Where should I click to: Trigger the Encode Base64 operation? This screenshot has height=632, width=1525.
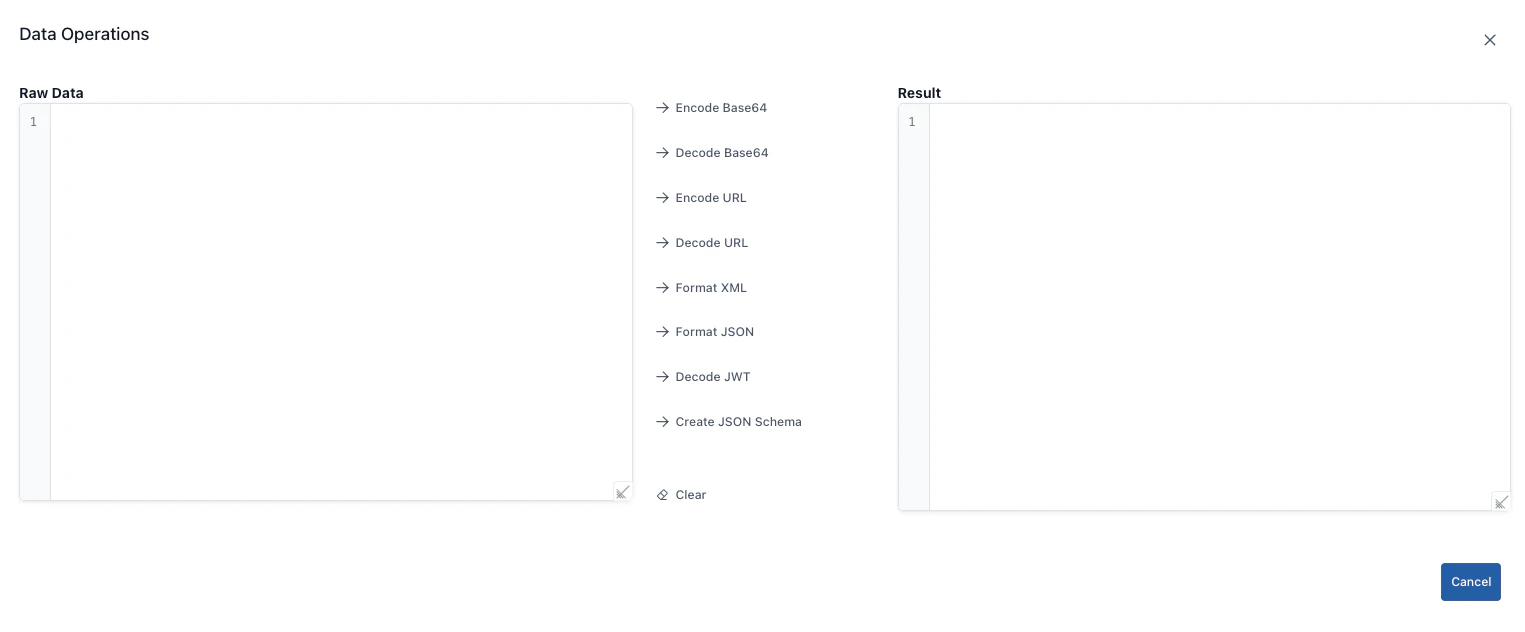(x=720, y=107)
